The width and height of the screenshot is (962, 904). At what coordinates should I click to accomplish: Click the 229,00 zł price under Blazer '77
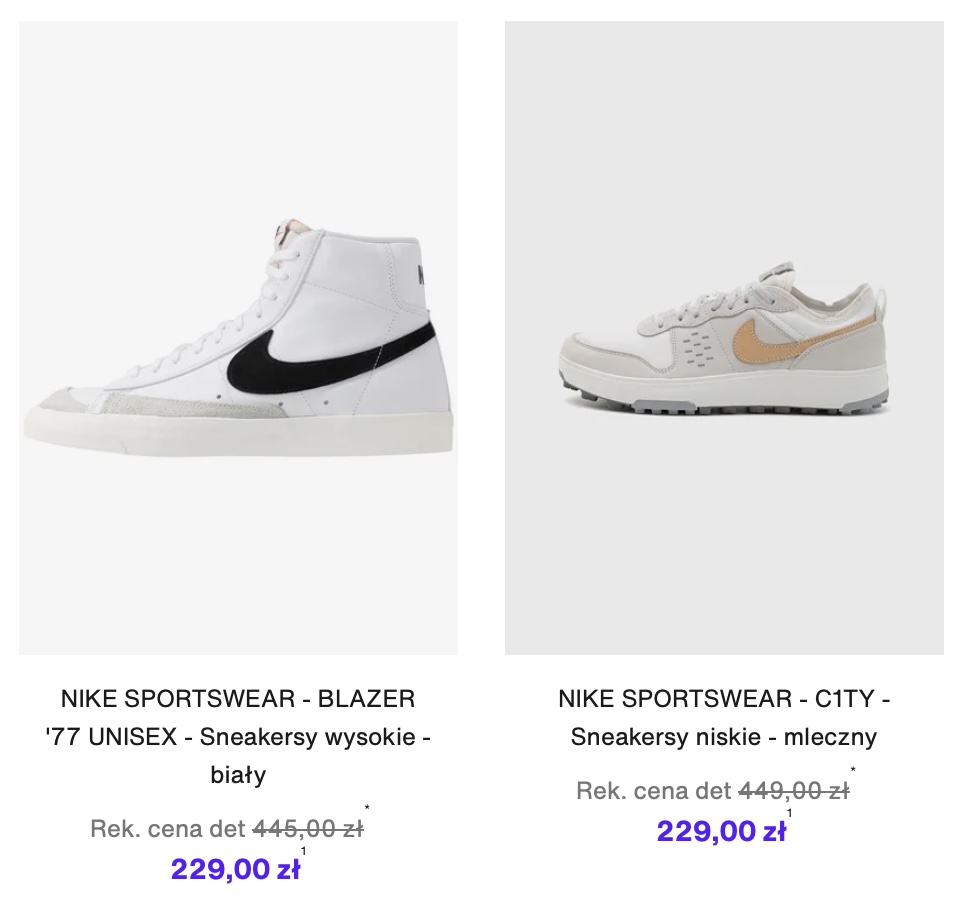235,869
